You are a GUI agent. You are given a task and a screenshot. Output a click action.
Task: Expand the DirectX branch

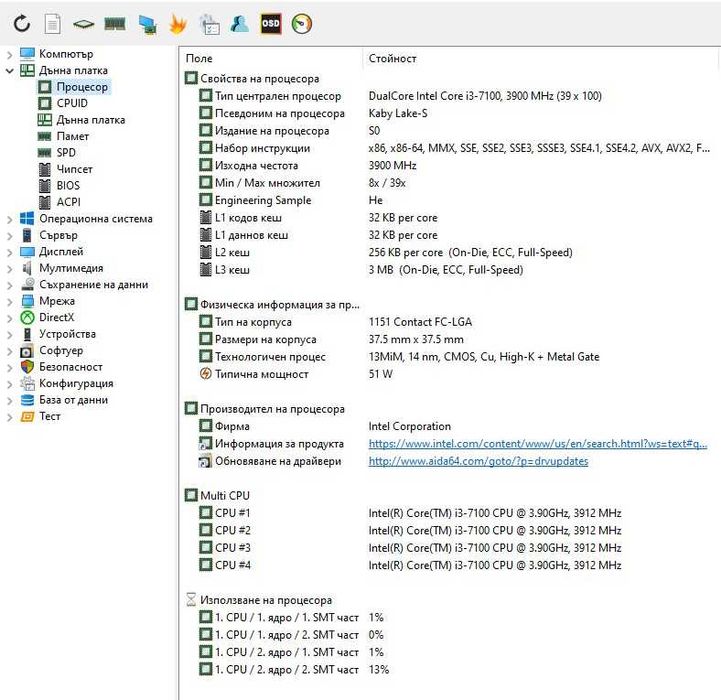[9, 318]
